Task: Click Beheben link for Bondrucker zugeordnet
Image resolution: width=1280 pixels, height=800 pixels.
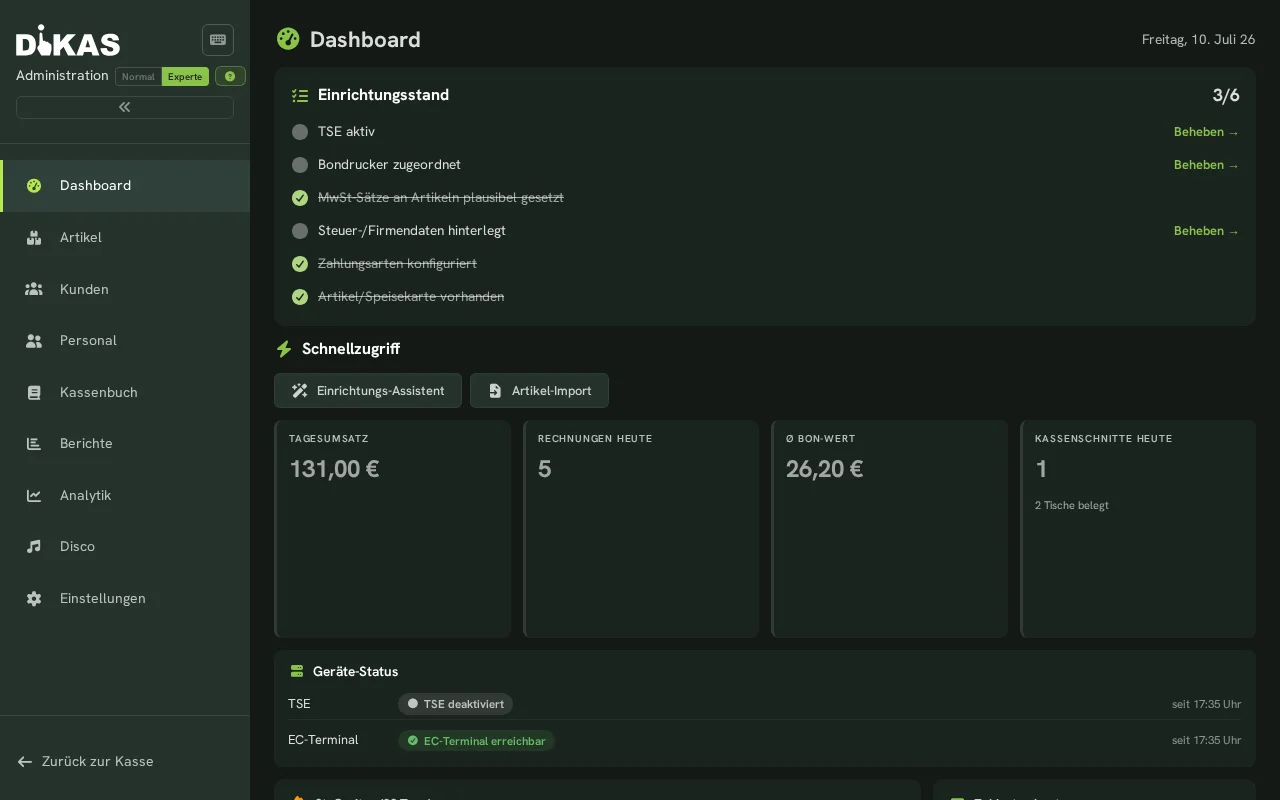Action: coord(1206,165)
